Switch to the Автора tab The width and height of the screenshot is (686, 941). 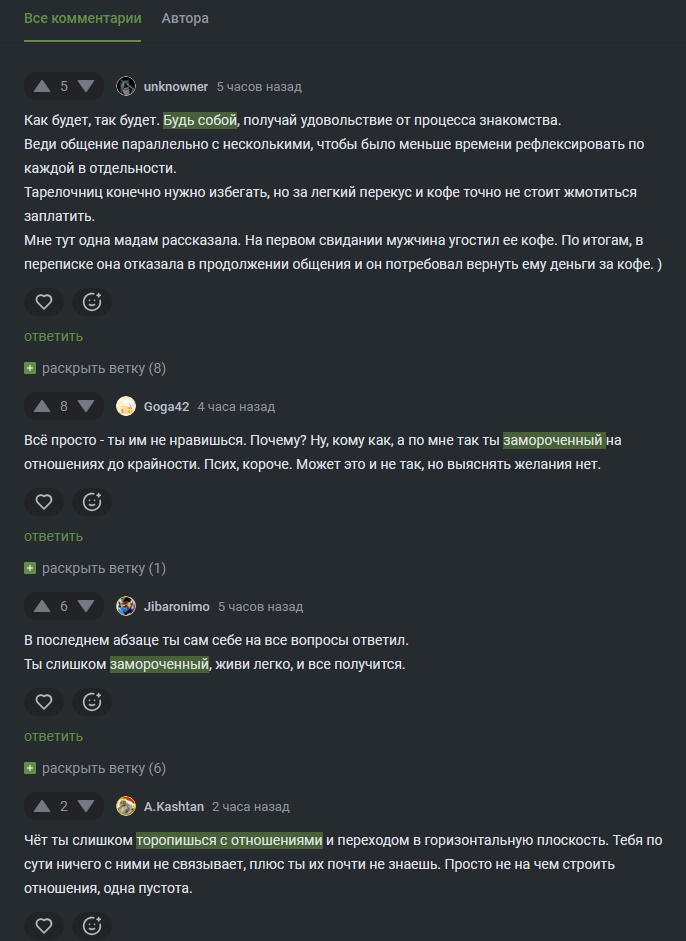tap(185, 19)
